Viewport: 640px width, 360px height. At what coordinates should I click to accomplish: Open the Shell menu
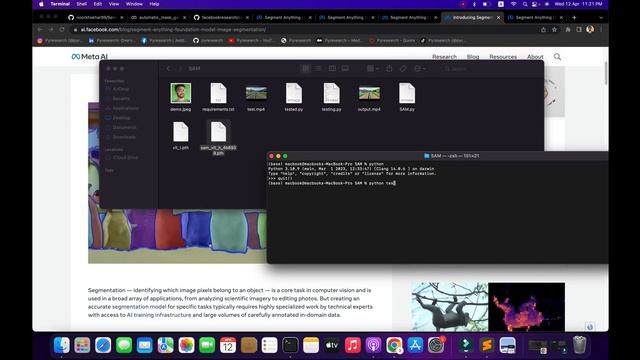[x=81, y=4]
